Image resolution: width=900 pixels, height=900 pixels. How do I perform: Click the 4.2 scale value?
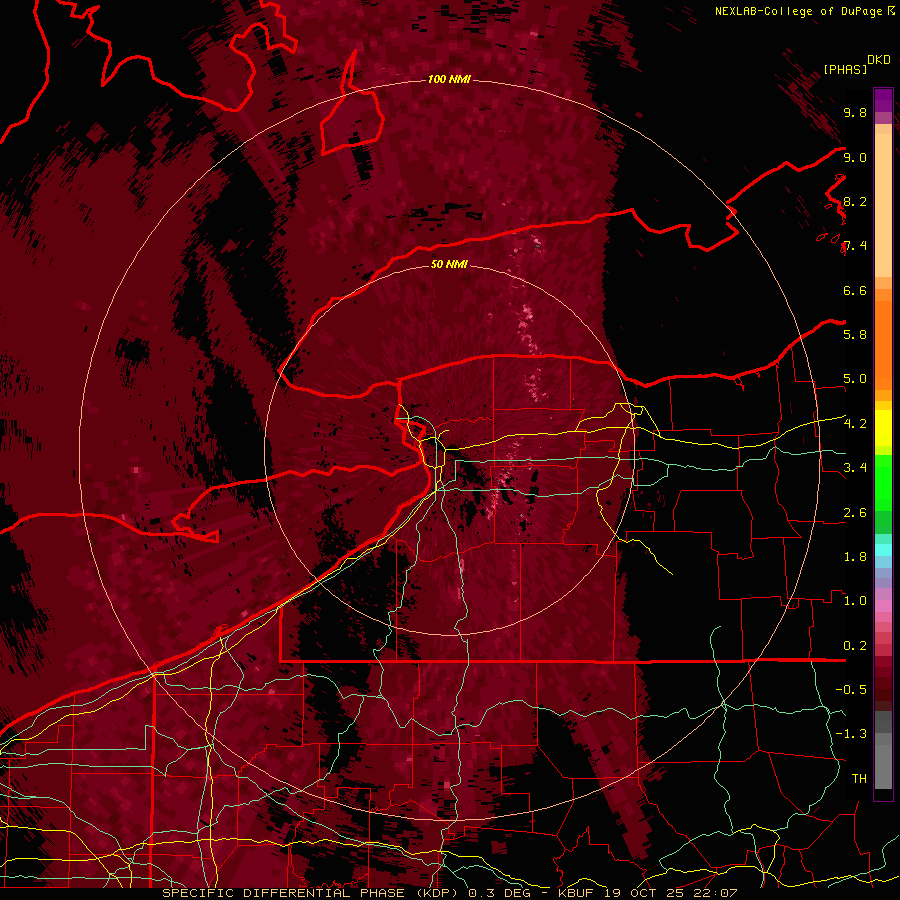tap(855, 424)
